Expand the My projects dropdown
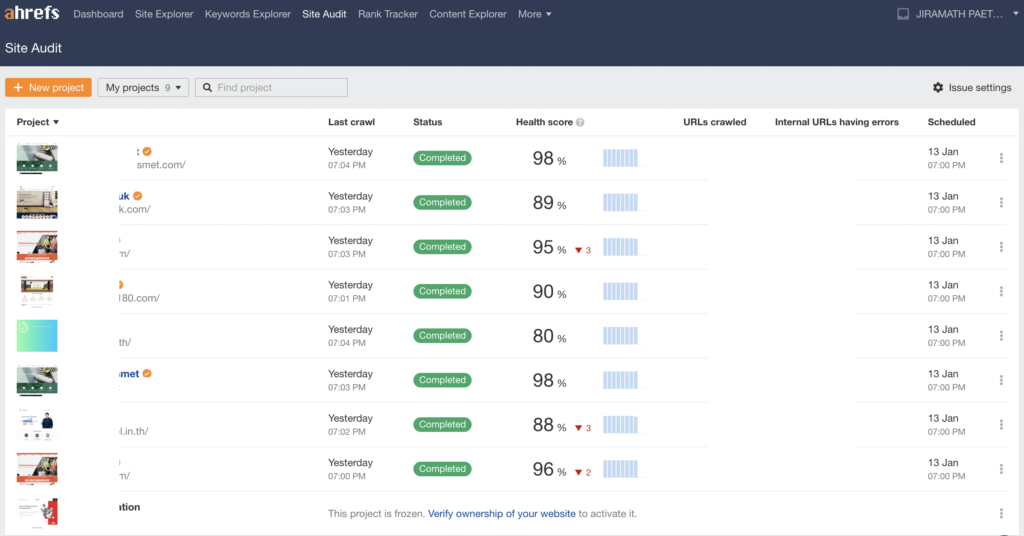Screen dimensions: 1024x536 point(143,87)
